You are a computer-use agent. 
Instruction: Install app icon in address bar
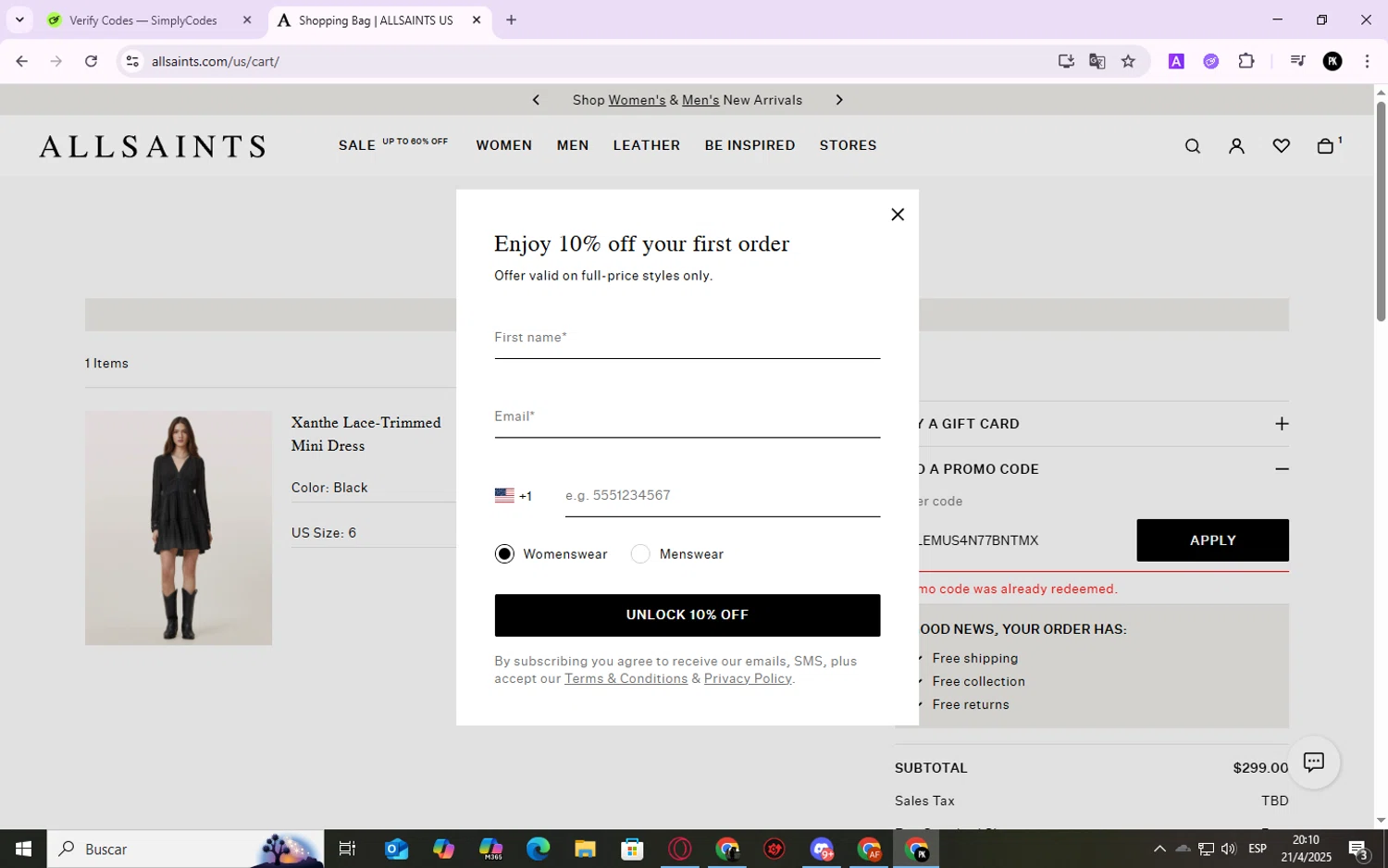(x=1066, y=61)
